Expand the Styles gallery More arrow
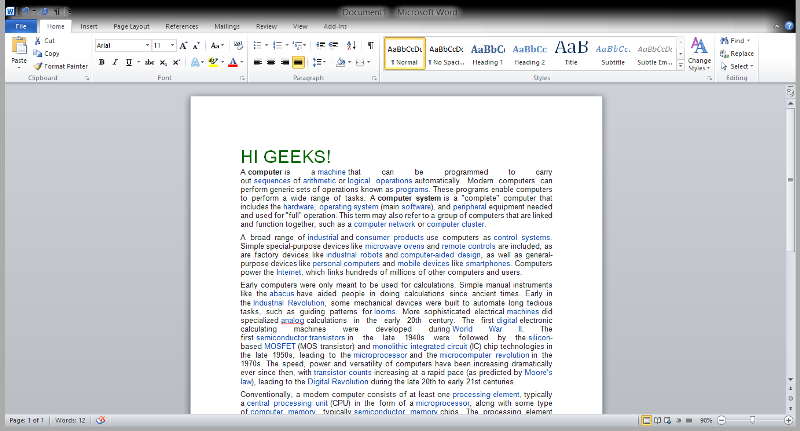The height and width of the screenshot is (431, 800). [x=680, y=66]
